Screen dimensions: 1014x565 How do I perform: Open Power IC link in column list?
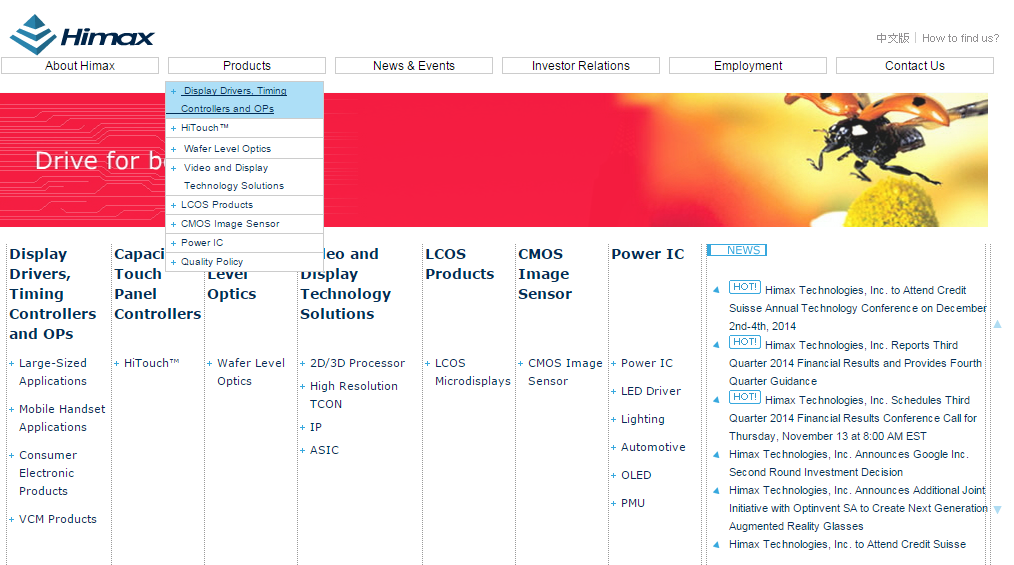point(647,363)
